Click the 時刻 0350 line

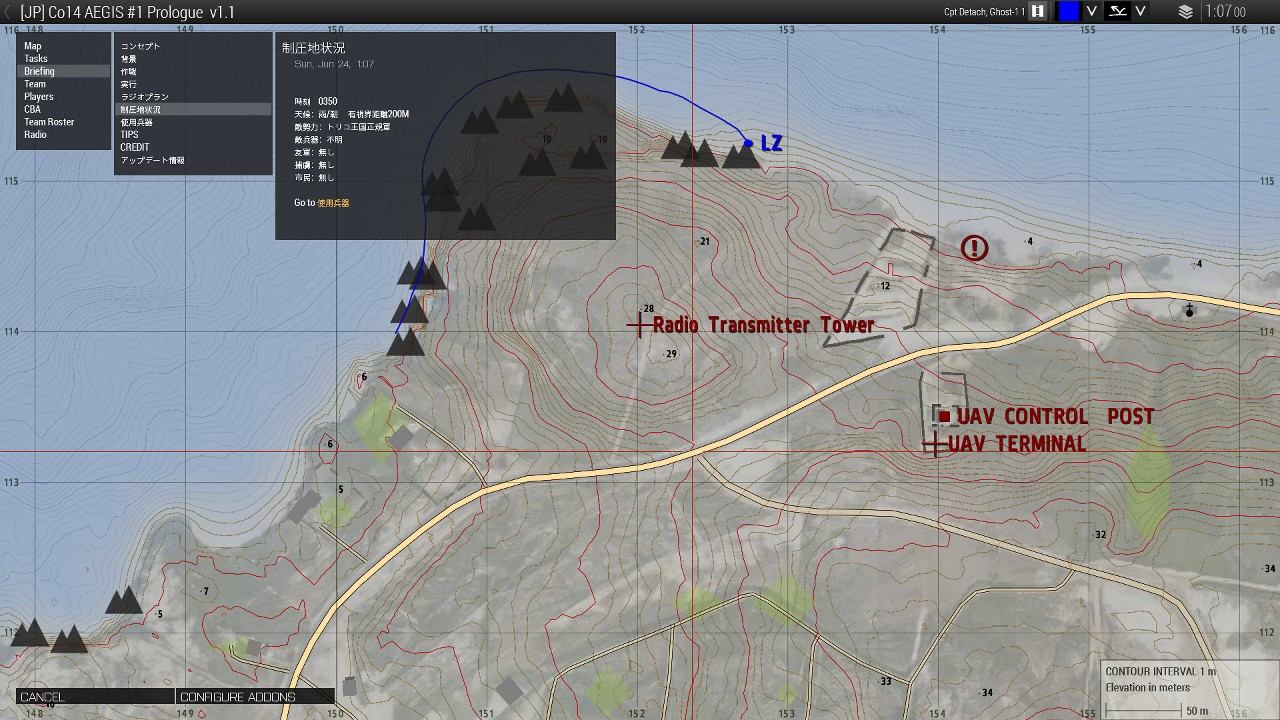[x=316, y=102]
